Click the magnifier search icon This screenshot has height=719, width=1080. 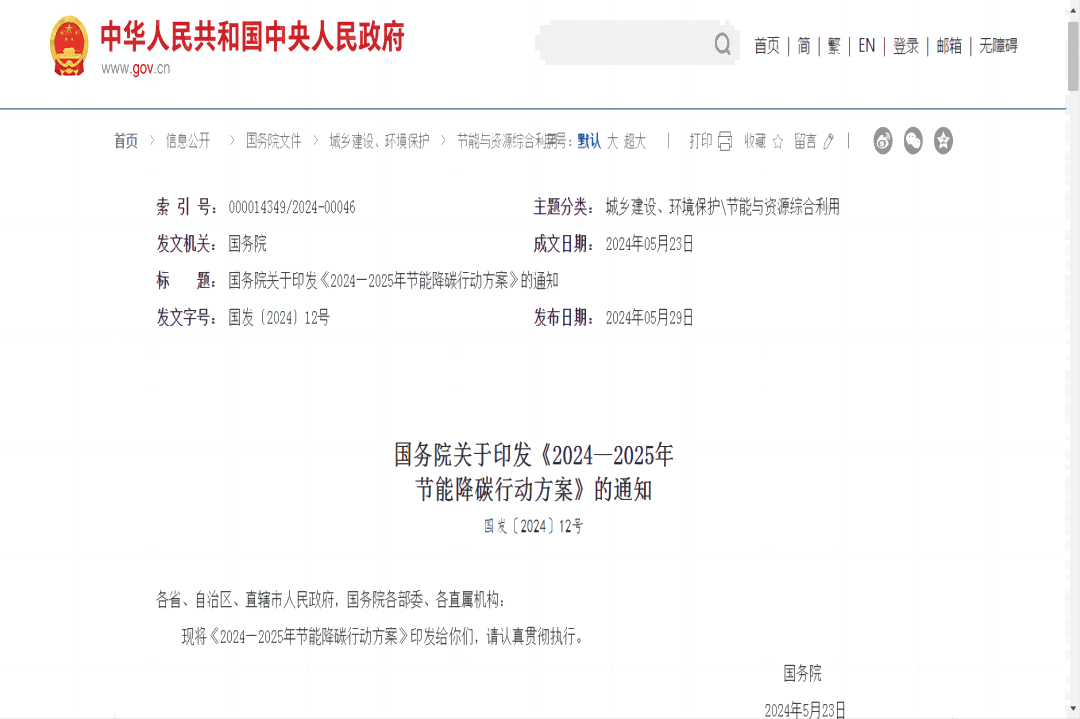pos(722,44)
